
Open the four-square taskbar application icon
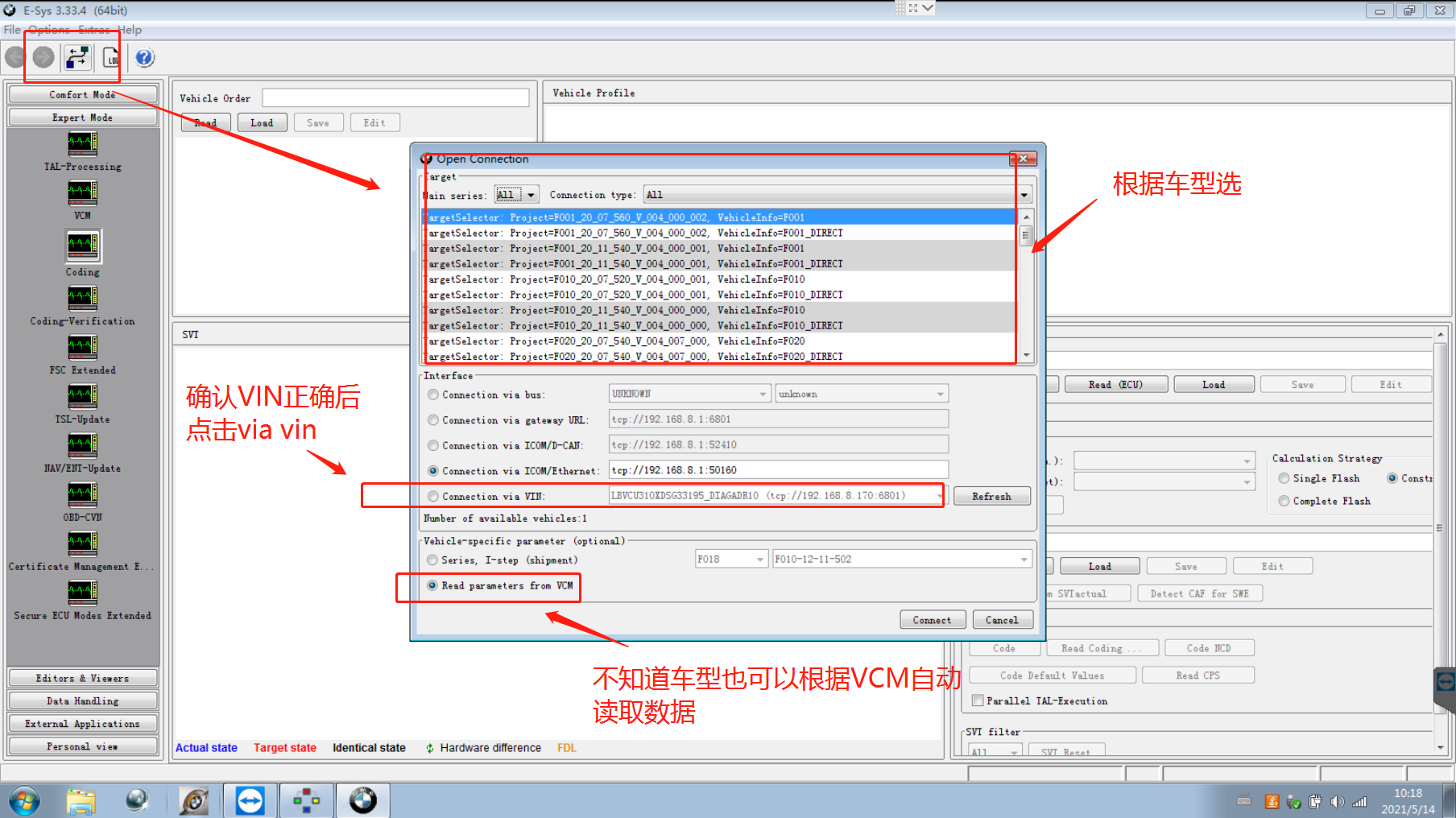(x=306, y=801)
